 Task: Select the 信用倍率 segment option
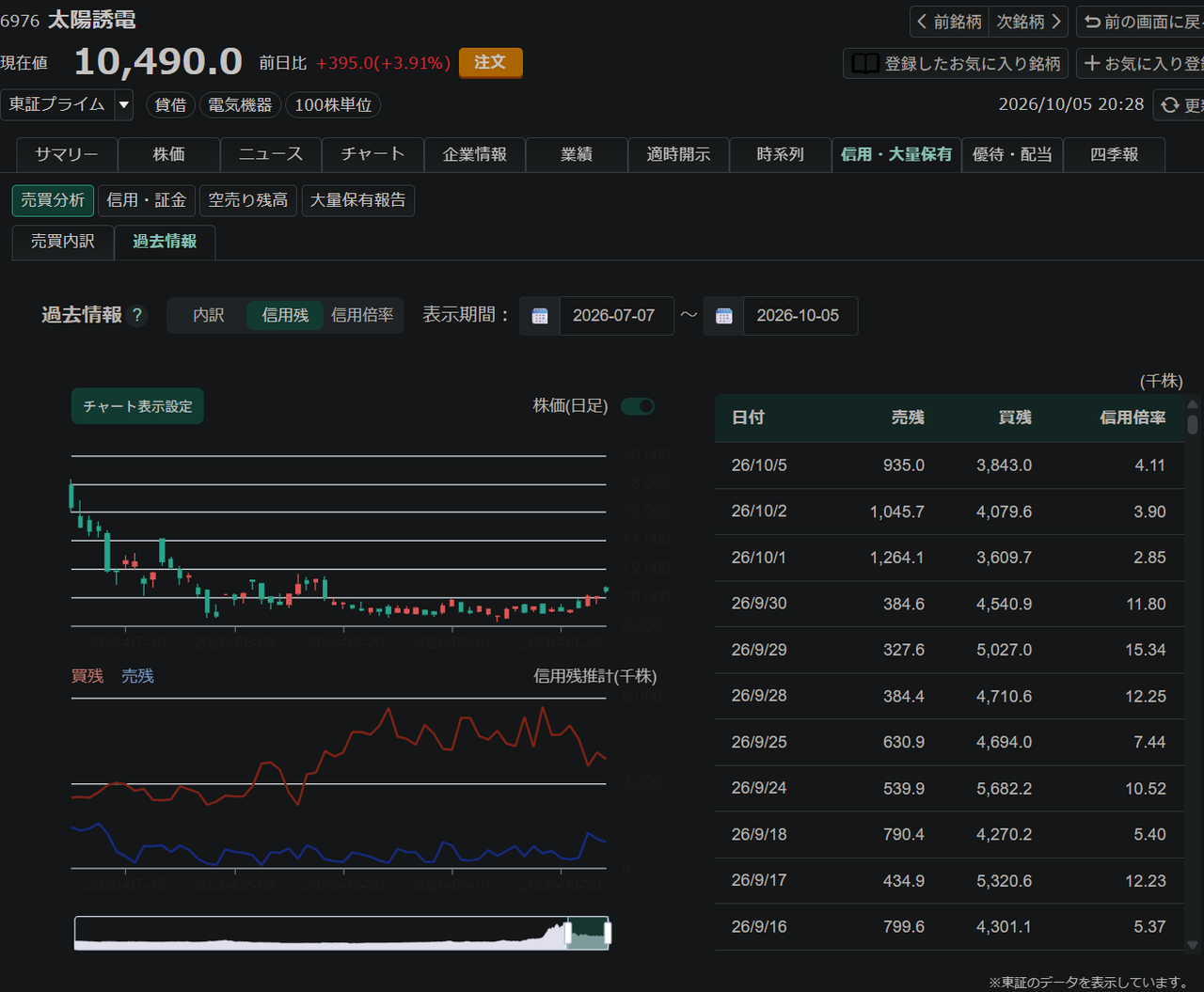[x=362, y=316]
